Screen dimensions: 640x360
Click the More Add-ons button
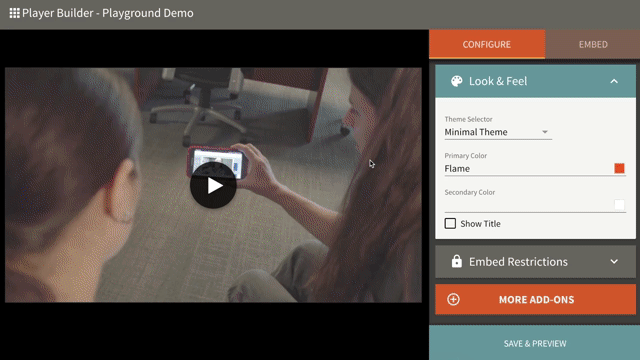tap(535, 299)
